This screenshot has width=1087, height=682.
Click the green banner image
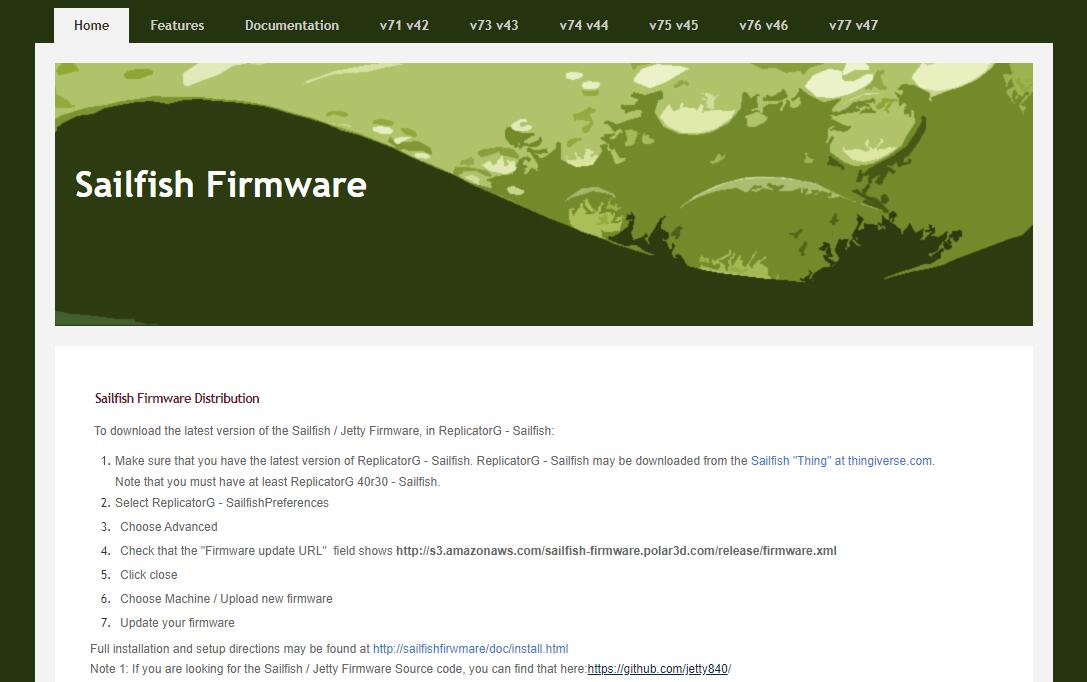(x=544, y=194)
